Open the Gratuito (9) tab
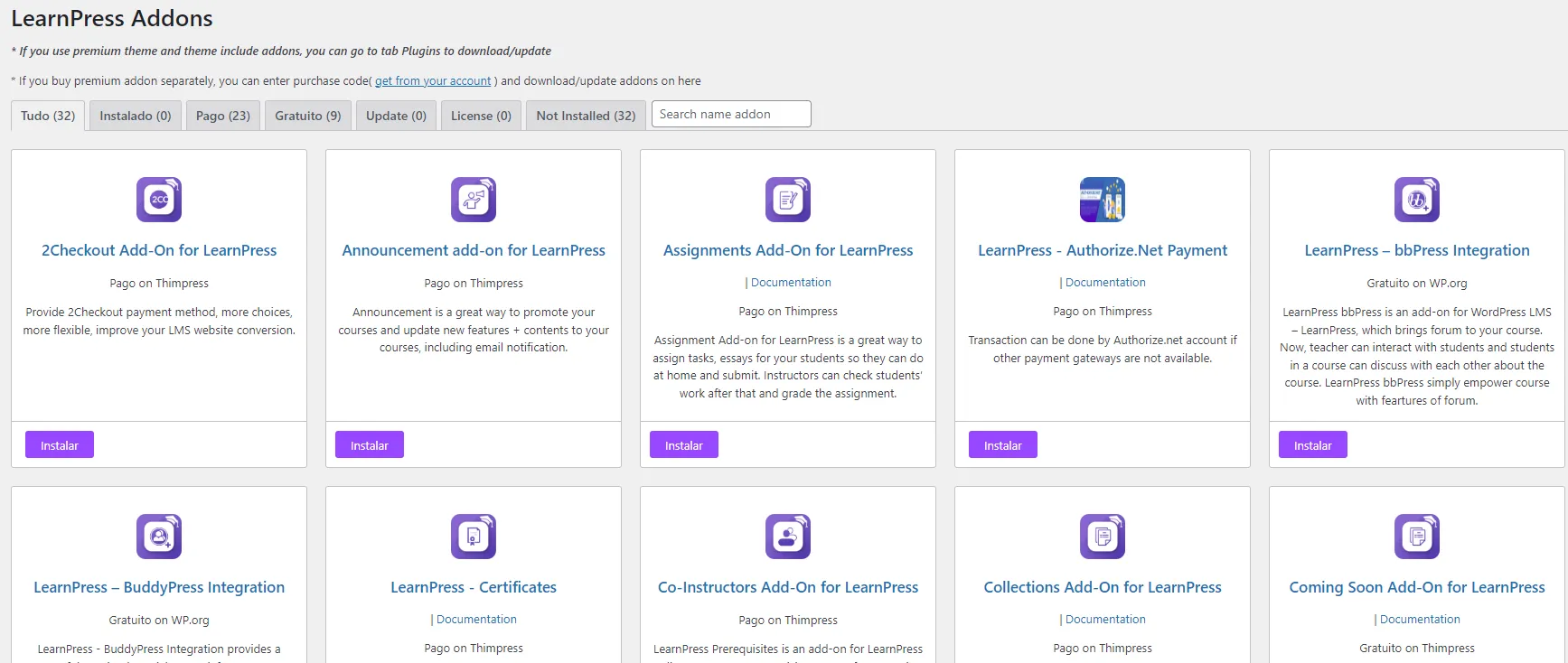 pos(308,116)
